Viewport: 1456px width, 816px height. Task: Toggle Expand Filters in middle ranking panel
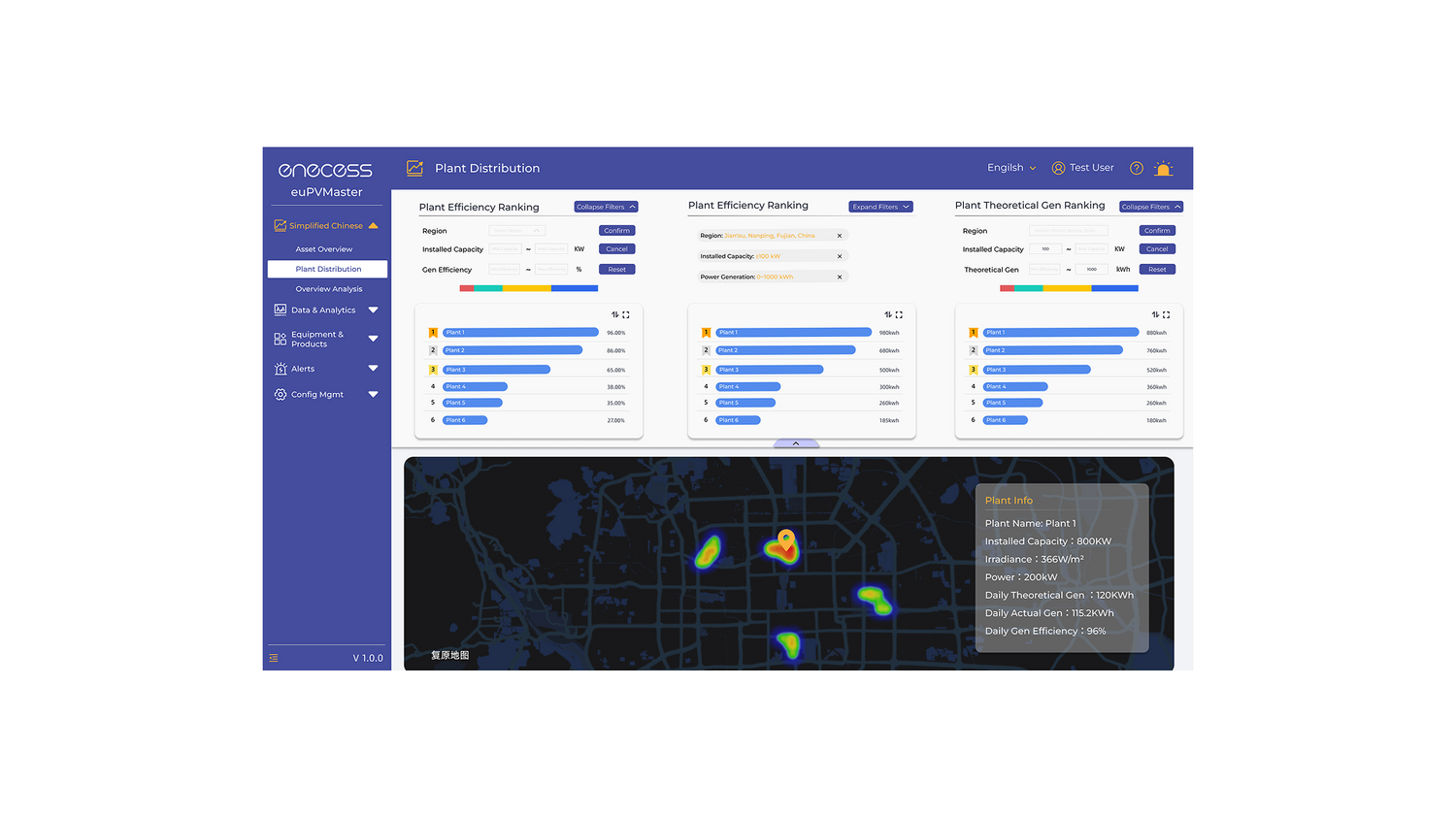pos(880,207)
